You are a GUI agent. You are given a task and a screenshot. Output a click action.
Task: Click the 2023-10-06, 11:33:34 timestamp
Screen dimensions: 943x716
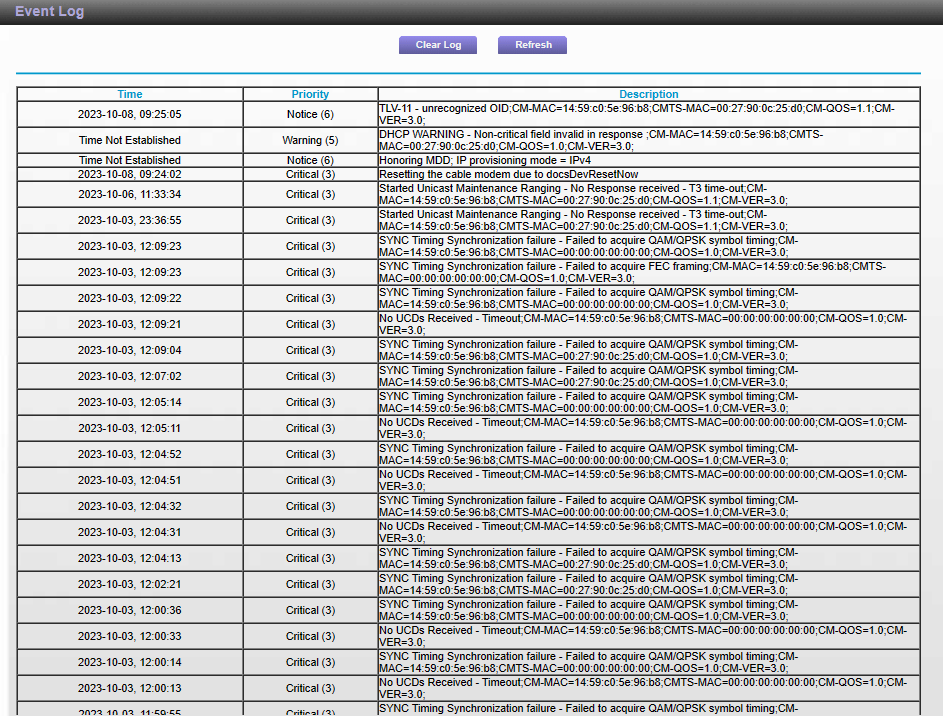(x=130, y=194)
